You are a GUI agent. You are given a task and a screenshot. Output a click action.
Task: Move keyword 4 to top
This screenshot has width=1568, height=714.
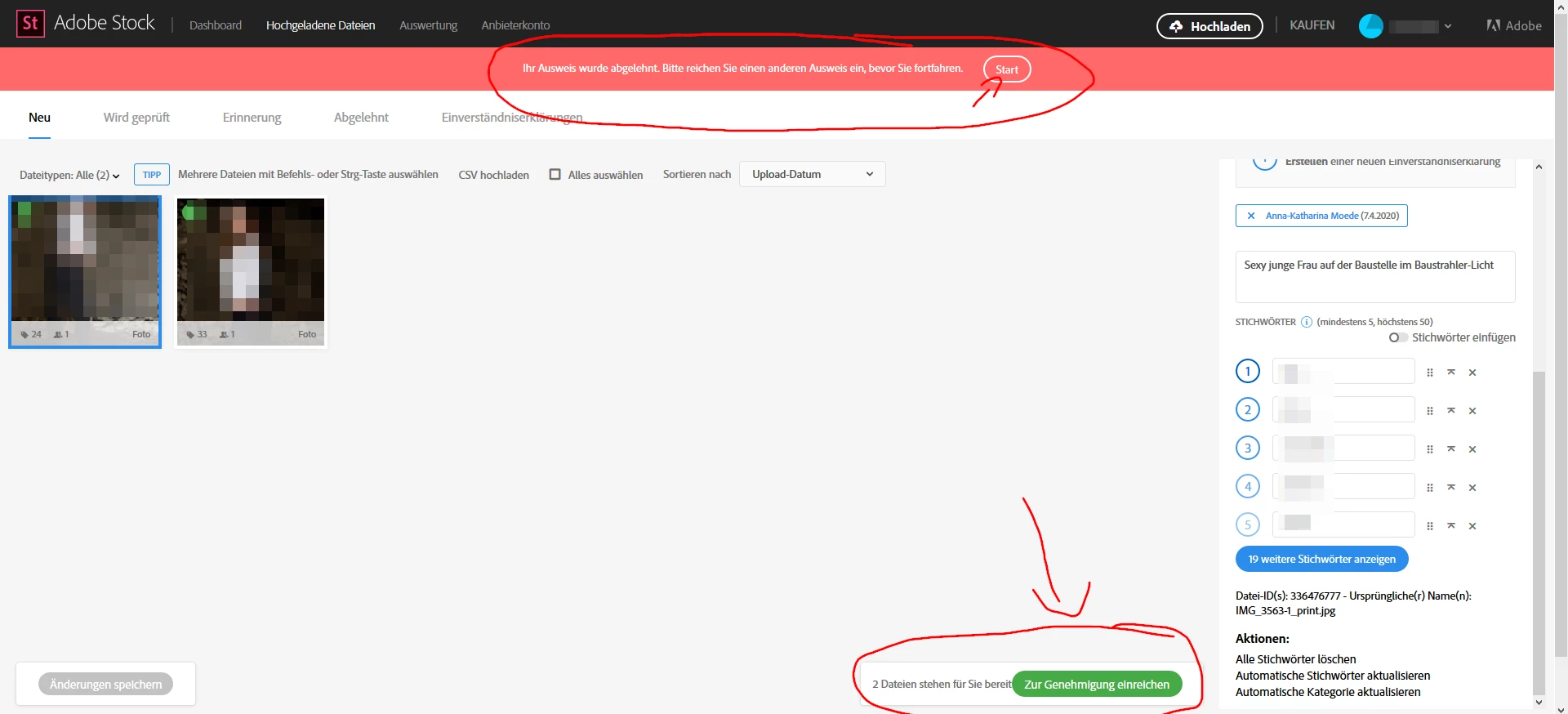point(1451,487)
